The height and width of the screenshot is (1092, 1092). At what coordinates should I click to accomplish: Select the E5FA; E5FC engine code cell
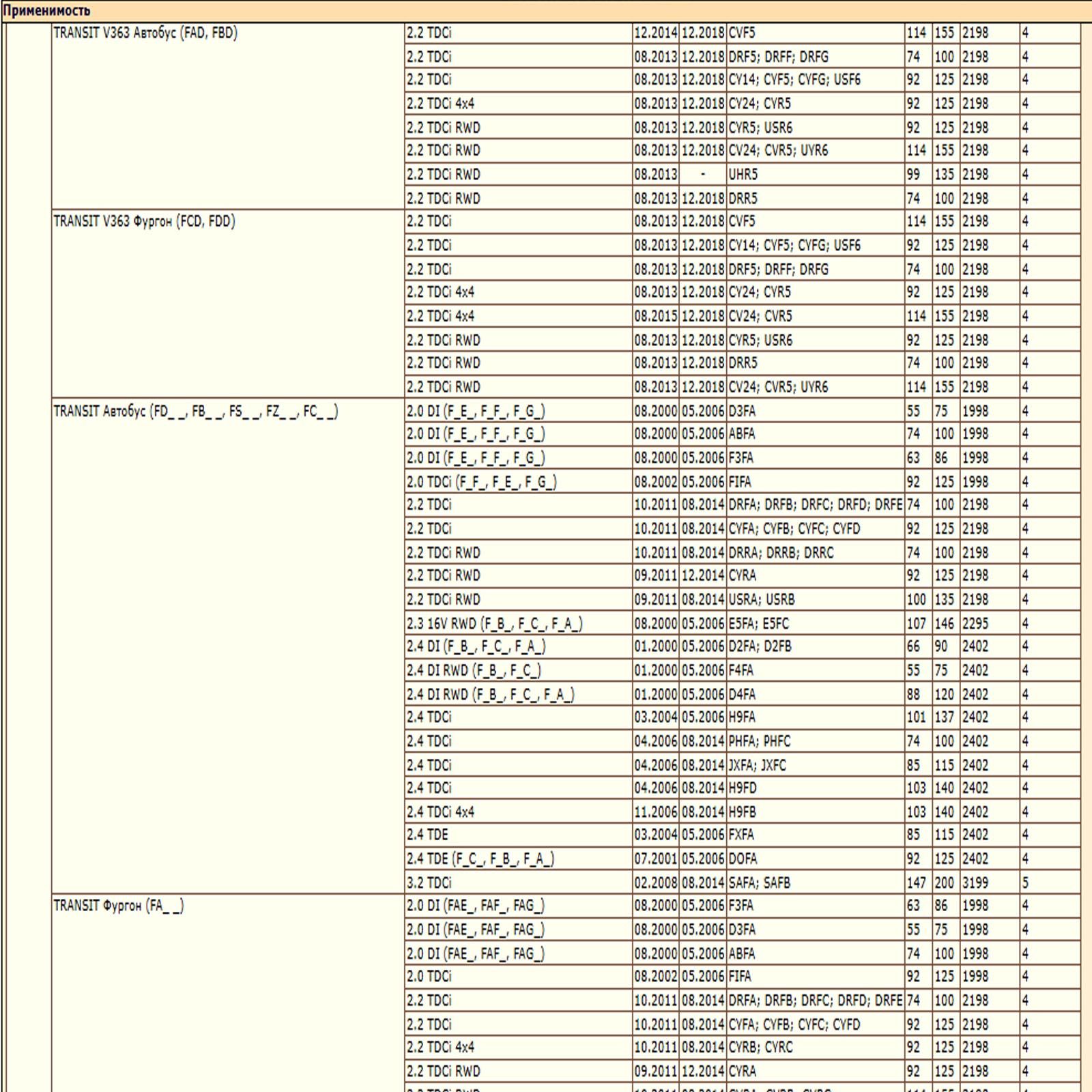pyautogui.click(x=759, y=623)
